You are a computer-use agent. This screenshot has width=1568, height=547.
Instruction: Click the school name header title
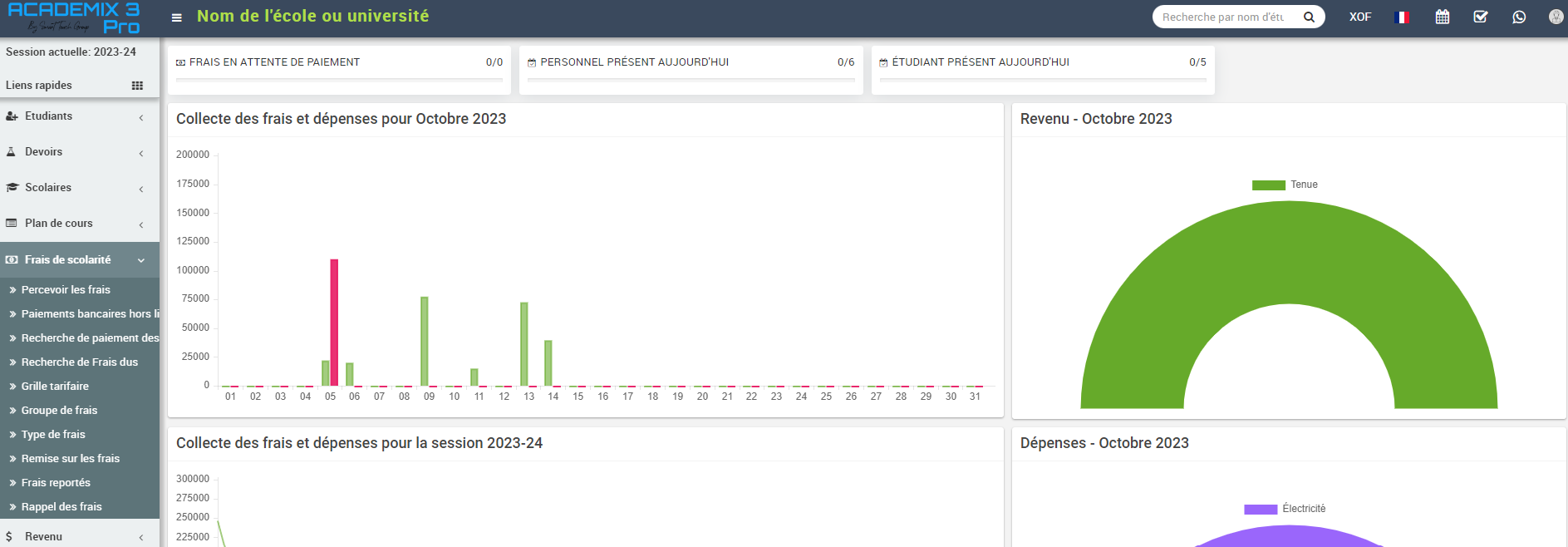[x=313, y=16]
